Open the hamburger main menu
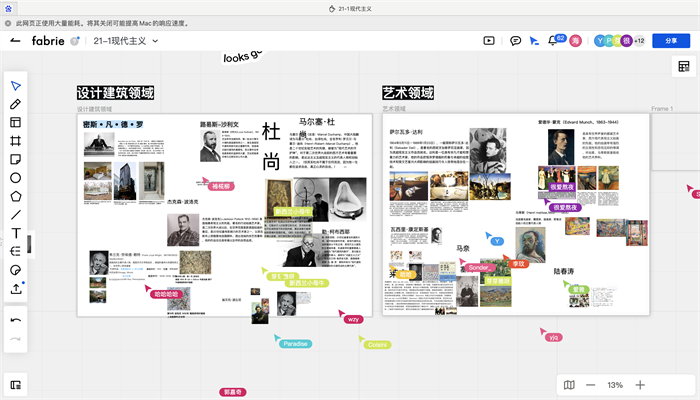700x400 pixels. pos(15,41)
